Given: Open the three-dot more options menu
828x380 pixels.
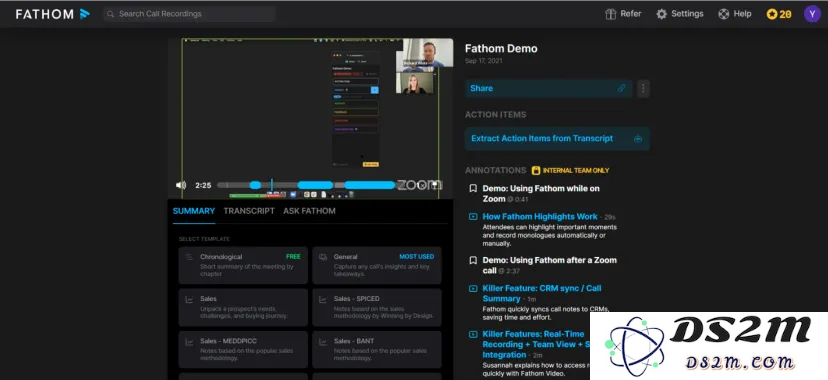Looking at the screenshot, I should 643,88.
